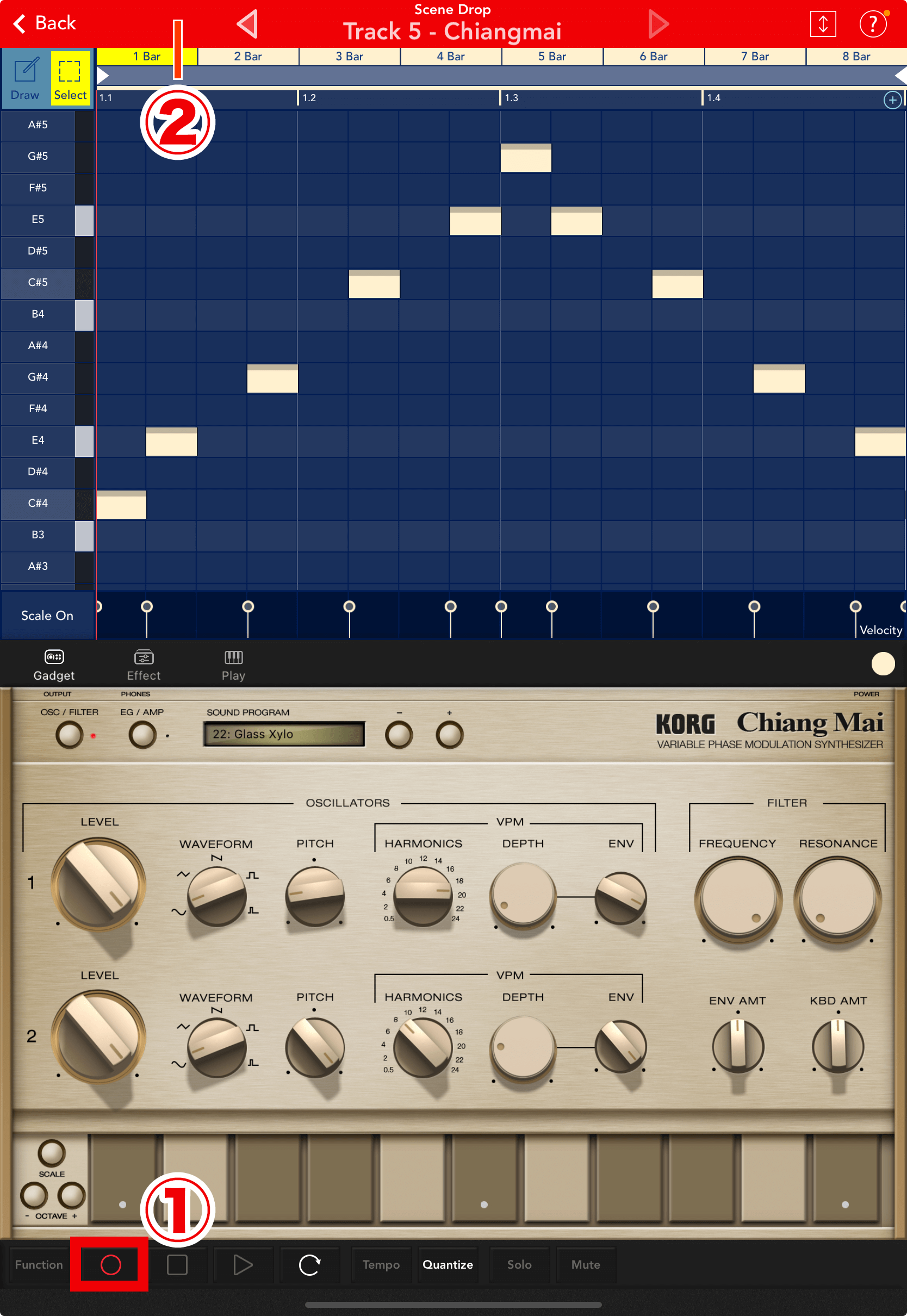The height and width of the screenshot is (1316, 907).
Task: Open the Function menu
Action: point(39,1264)
